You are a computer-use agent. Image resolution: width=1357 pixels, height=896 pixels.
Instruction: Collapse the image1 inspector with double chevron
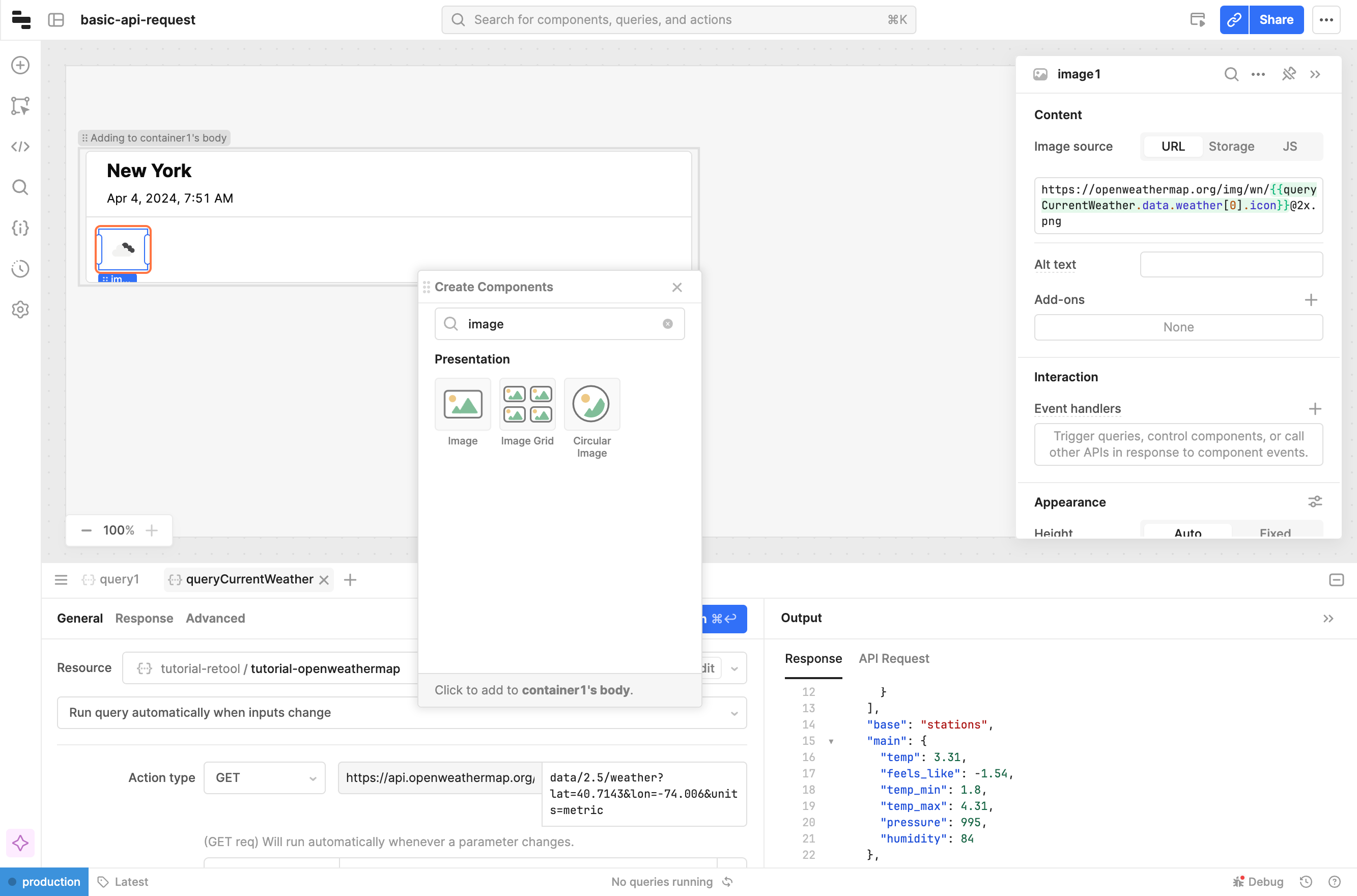1315,74
